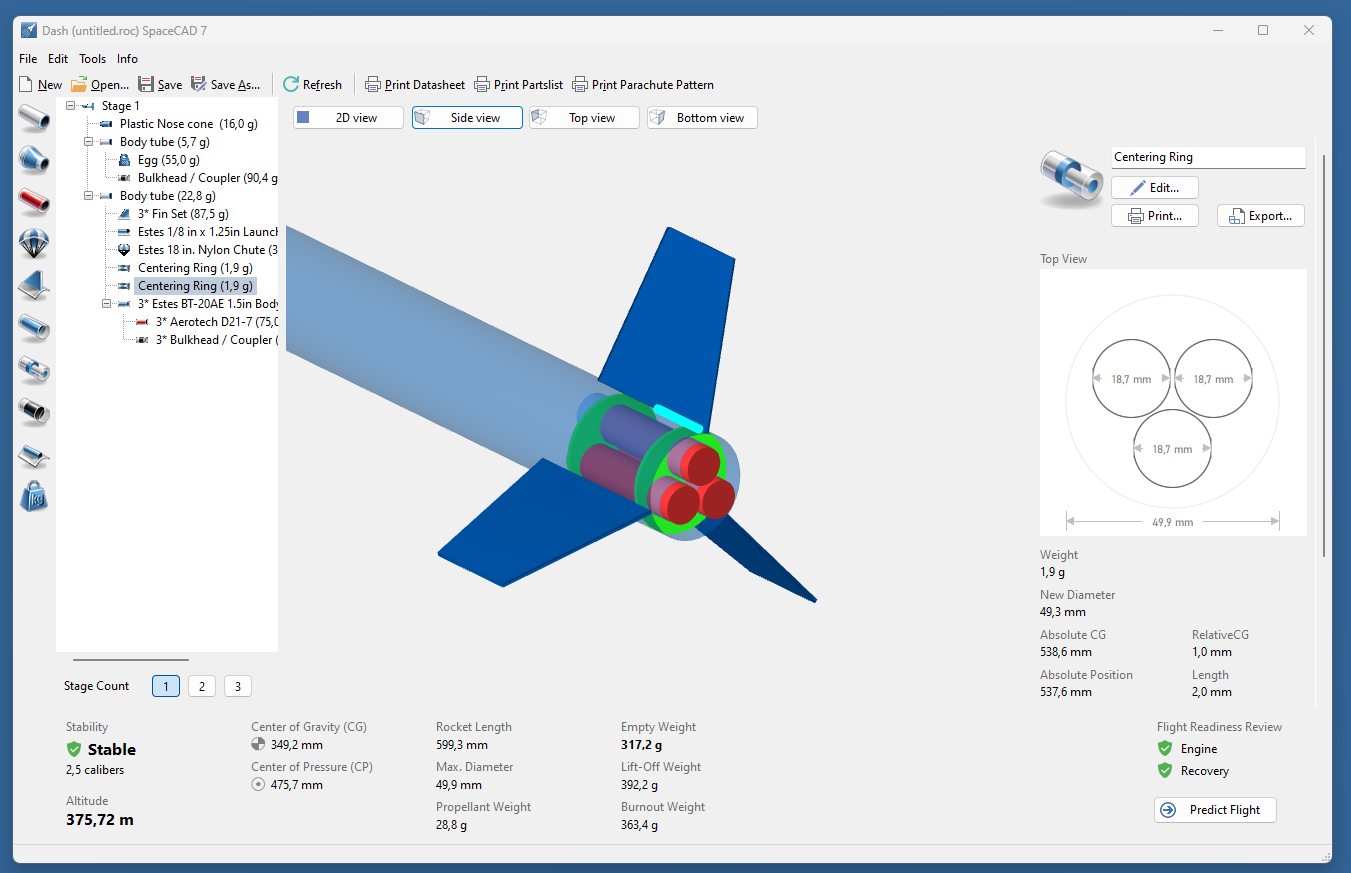Add a parachute from the parts sidebar
Screen dimensions: 1351x873
pos(34,243)
